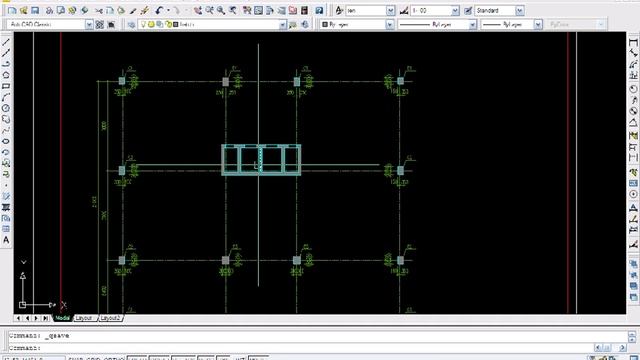Click the Copy icon in the toolbar
The height and width of the screenshot is (360, 640).
click(x=110, y=11)
